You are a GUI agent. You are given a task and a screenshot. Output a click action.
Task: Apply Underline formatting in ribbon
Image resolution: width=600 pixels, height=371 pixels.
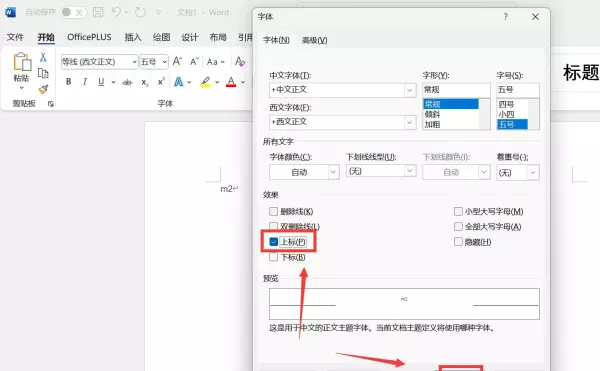[101, 81]
